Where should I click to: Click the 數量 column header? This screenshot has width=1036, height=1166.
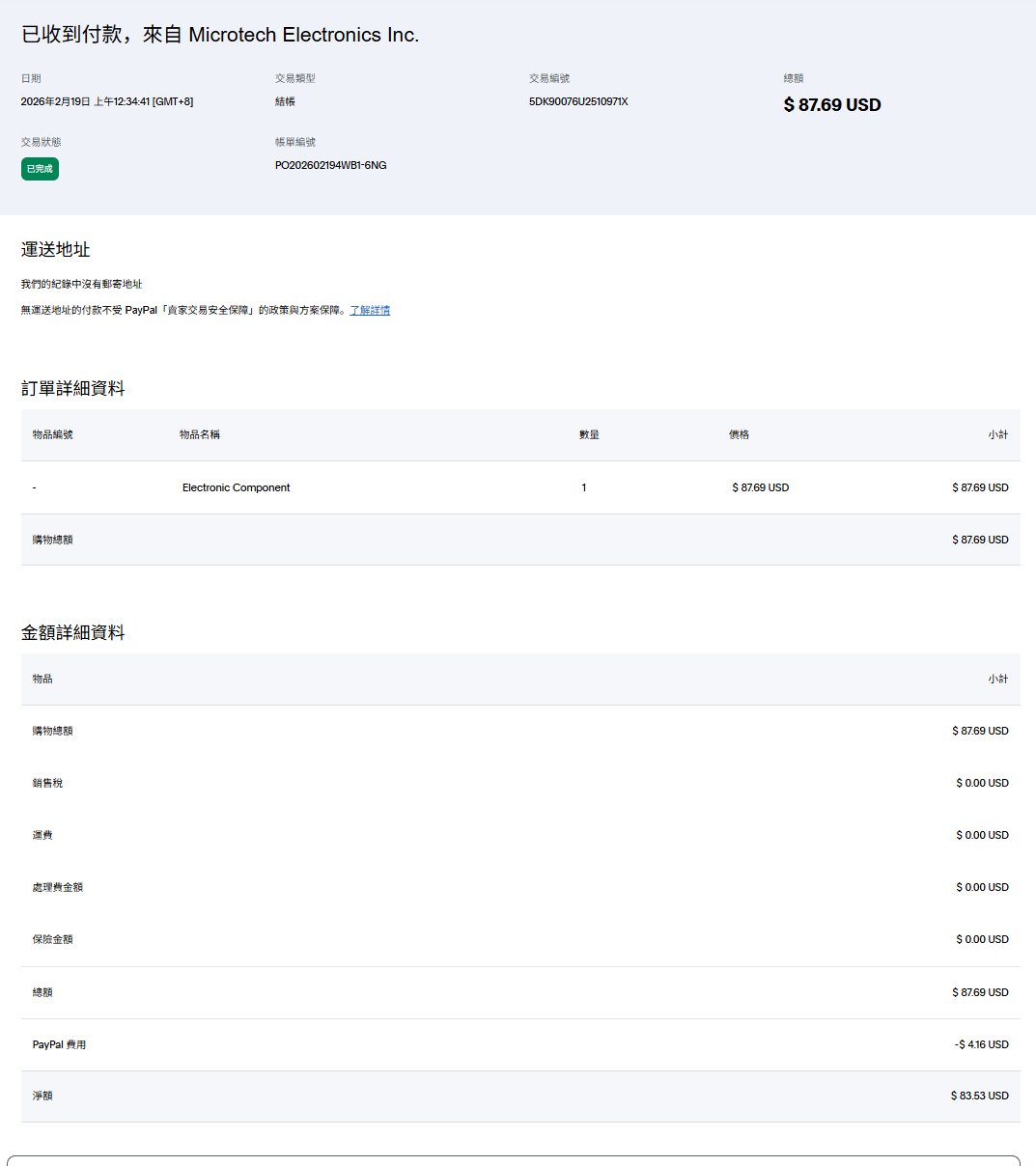[589, 434]
